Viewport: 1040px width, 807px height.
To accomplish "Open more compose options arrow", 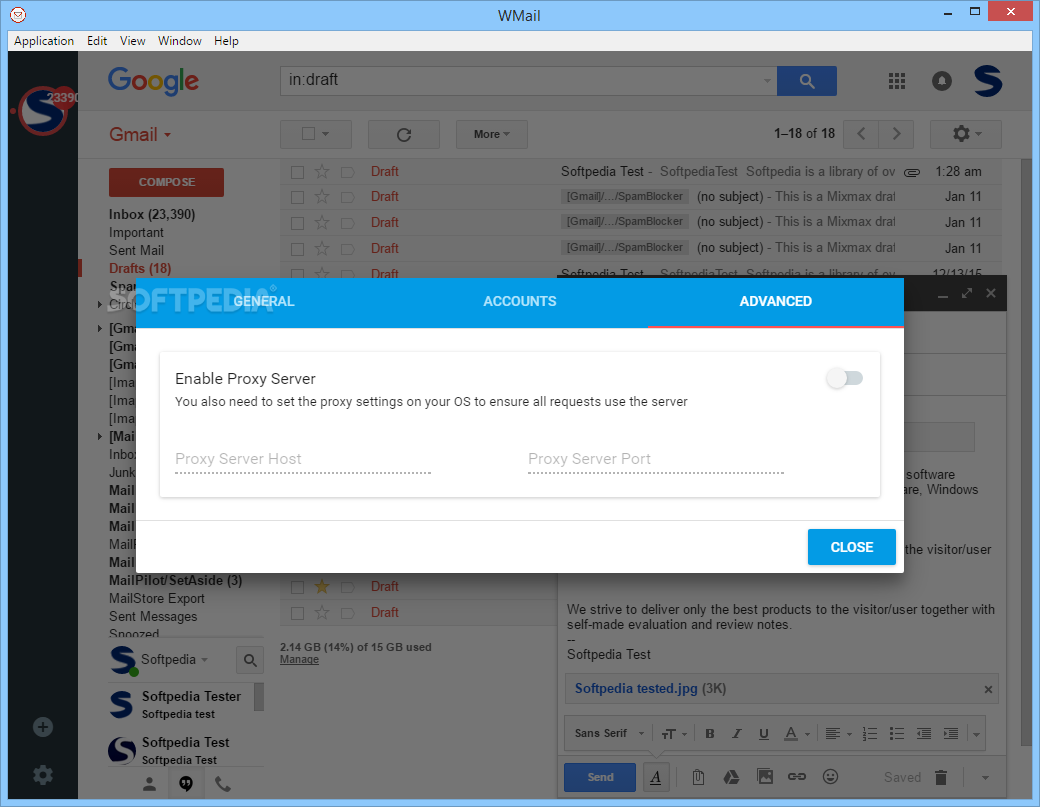I will (985, 777).
